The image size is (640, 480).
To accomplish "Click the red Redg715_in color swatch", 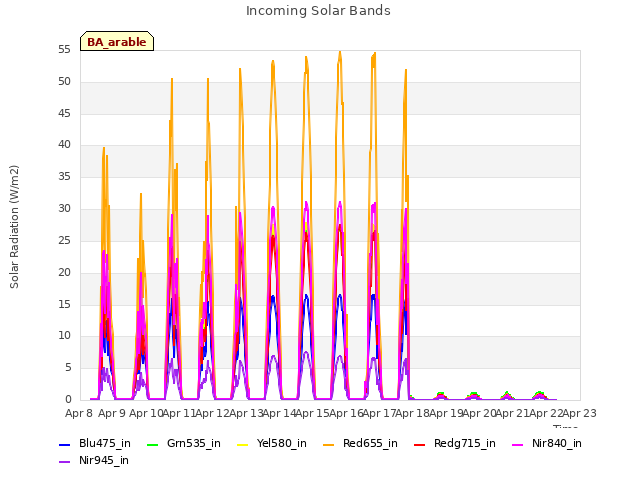I will tap(419, 444).
